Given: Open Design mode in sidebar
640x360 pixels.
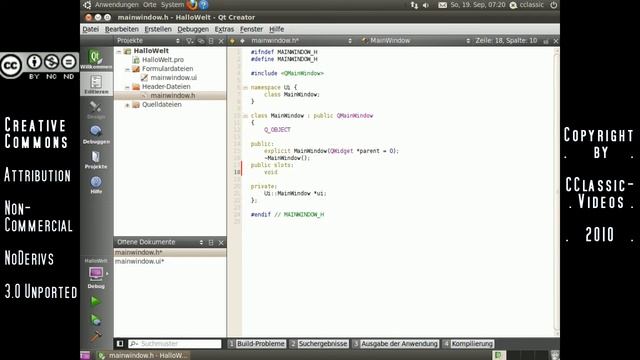Looking at the screenshot, I should pyautogui.click(x=96, y=110).
